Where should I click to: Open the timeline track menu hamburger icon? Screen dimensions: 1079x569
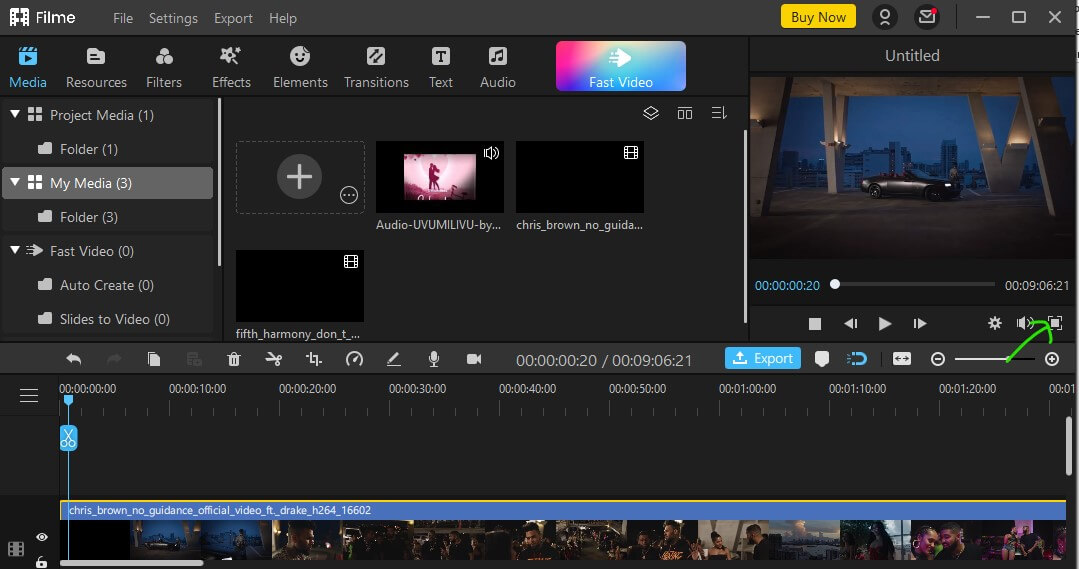29,396
